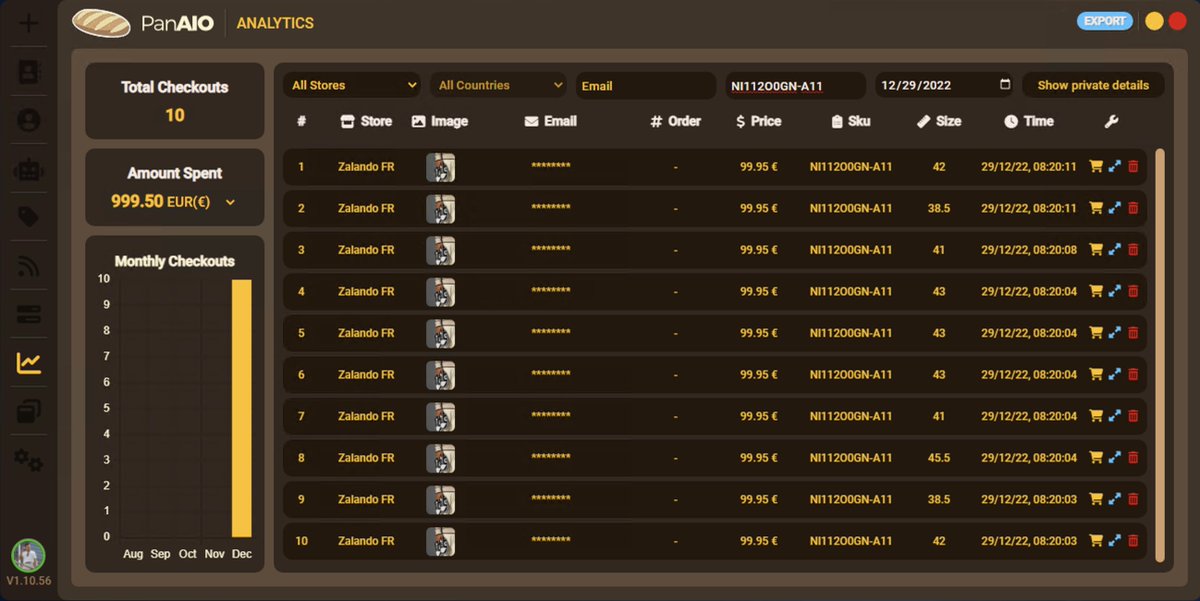The image size is (1200, 601).
Task: Open the stacked windows sidebar icon
Action: tap(29, 411)
